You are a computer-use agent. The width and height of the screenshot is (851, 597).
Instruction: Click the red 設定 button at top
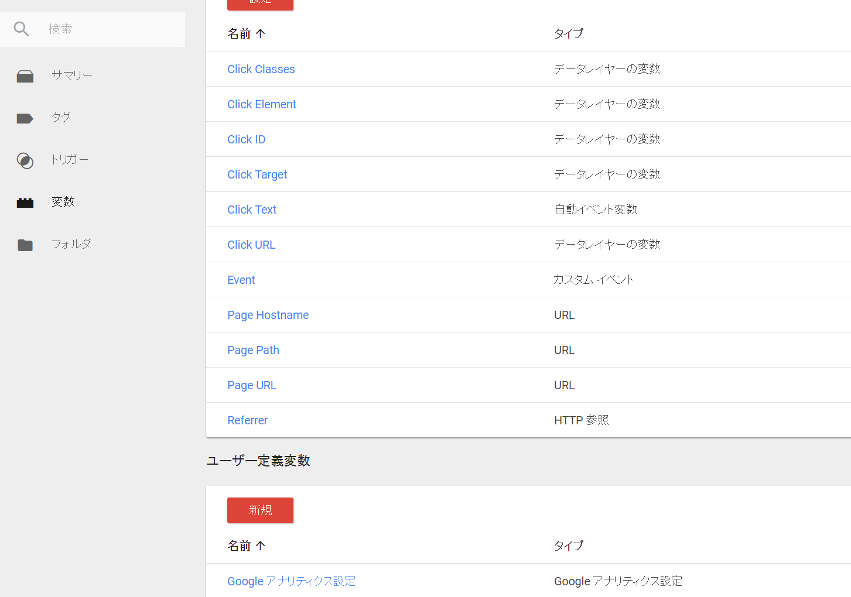261,3
